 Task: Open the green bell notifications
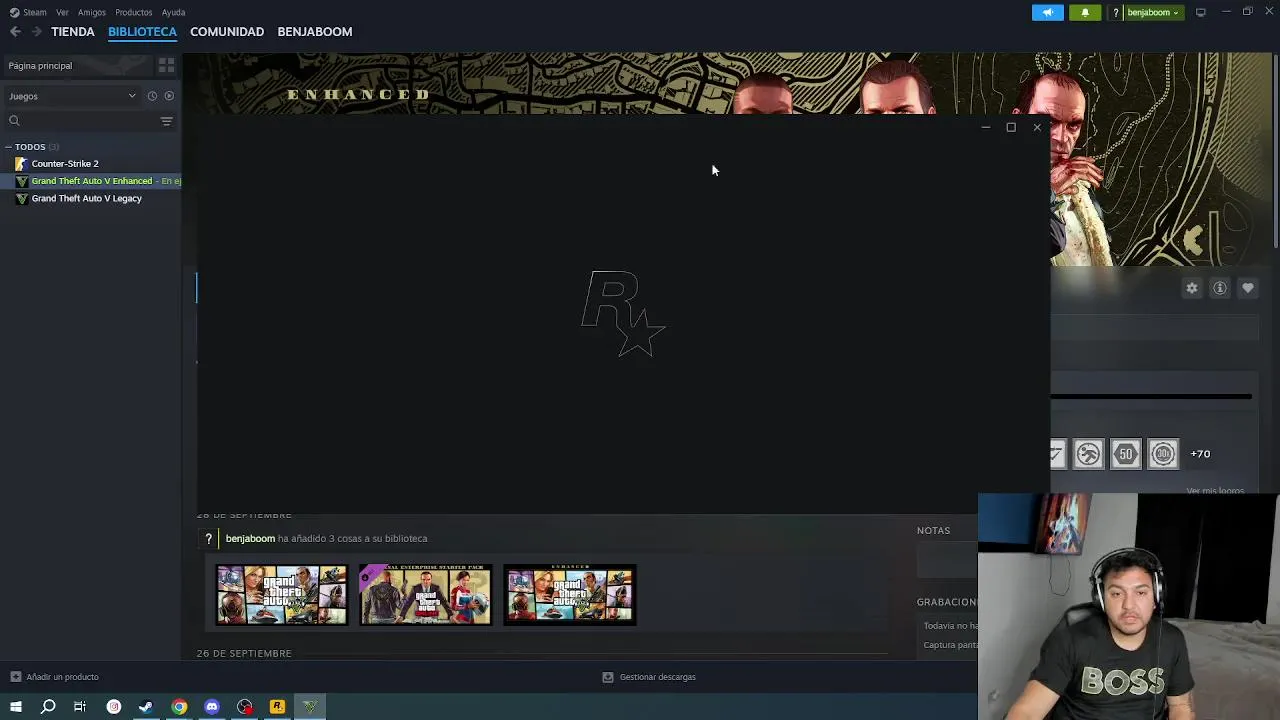click(1085, 13)
